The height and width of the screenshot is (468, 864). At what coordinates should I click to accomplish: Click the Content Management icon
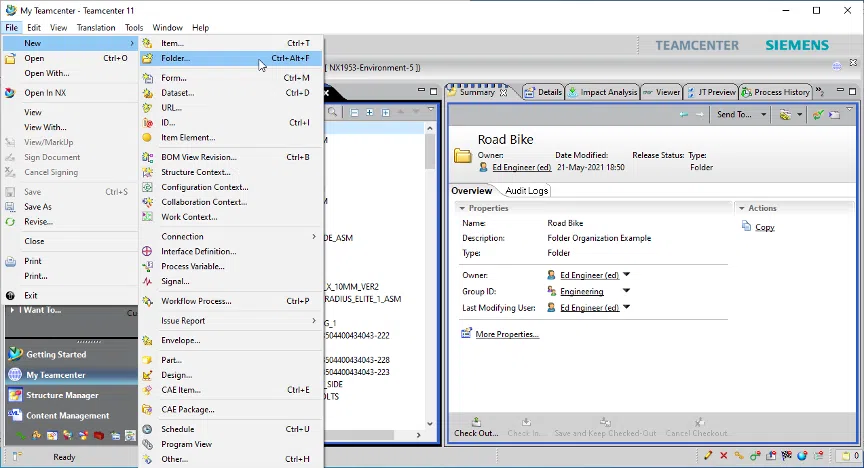(x=15, y=415)
